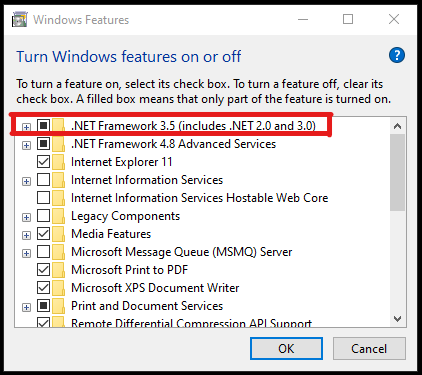The image size is (422, 375).
Task: Confirm changes with the OK button
Action: click(x=286, y=349)
